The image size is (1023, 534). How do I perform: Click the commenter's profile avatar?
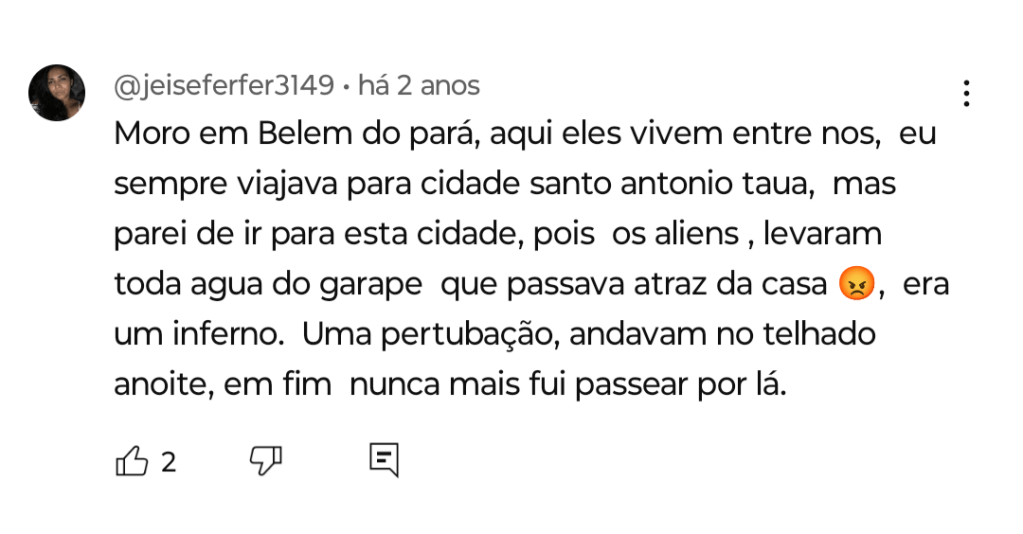pyautogui.click(x=57, y=92)
